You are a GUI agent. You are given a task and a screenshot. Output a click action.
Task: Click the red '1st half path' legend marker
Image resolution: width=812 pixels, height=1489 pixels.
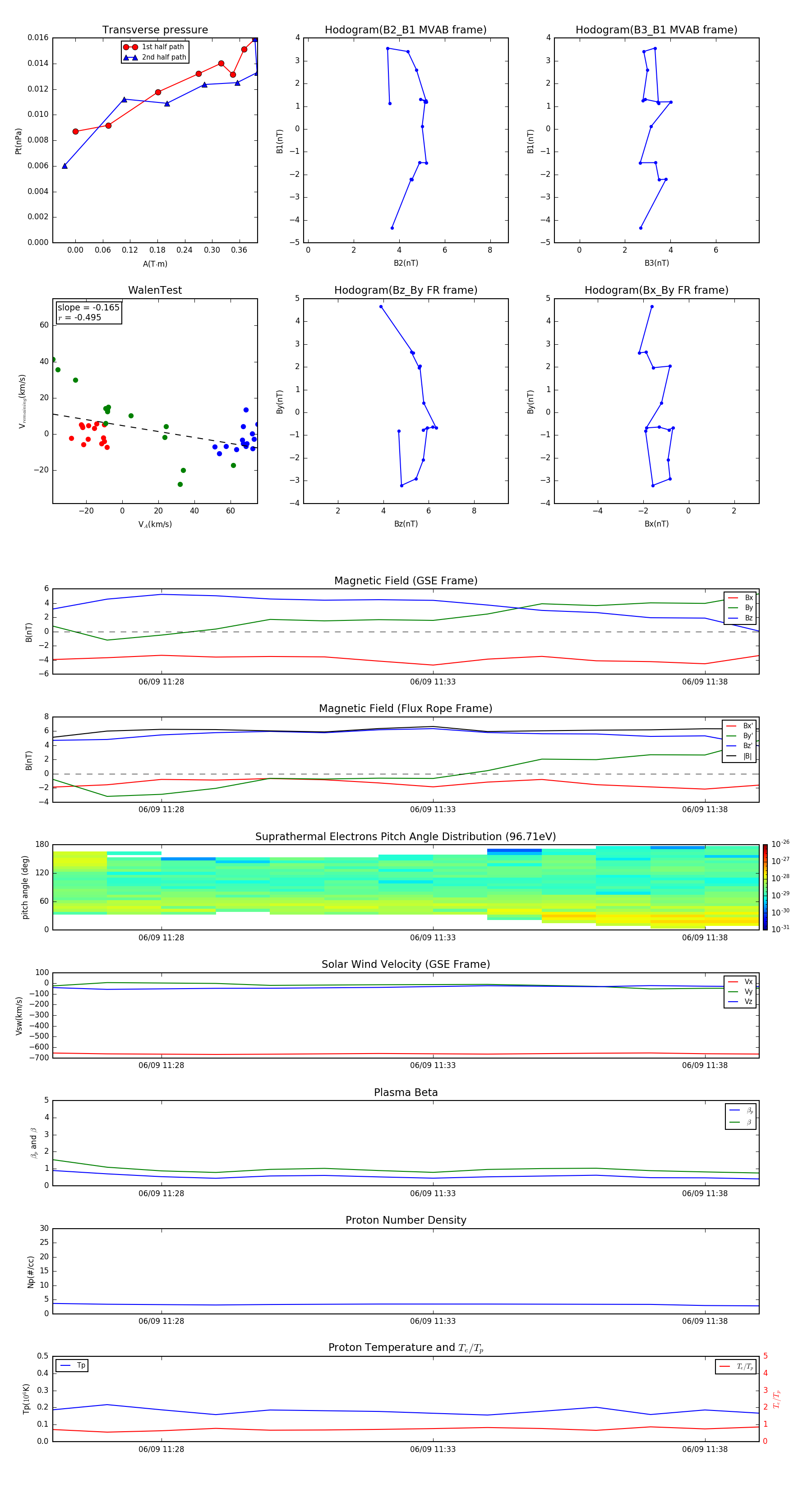(131, 47)
